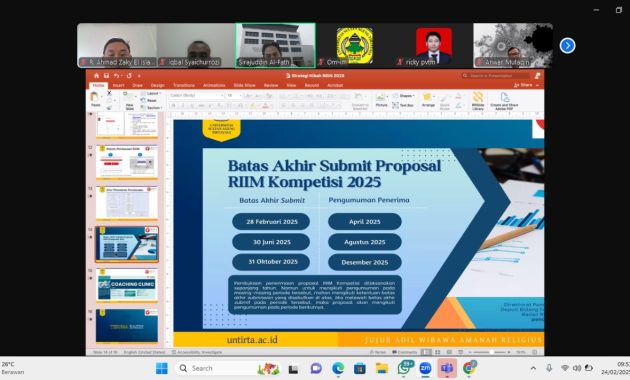Toggle Slide Sorter view in status bar

pyautogui.click(x=437, y=352)
